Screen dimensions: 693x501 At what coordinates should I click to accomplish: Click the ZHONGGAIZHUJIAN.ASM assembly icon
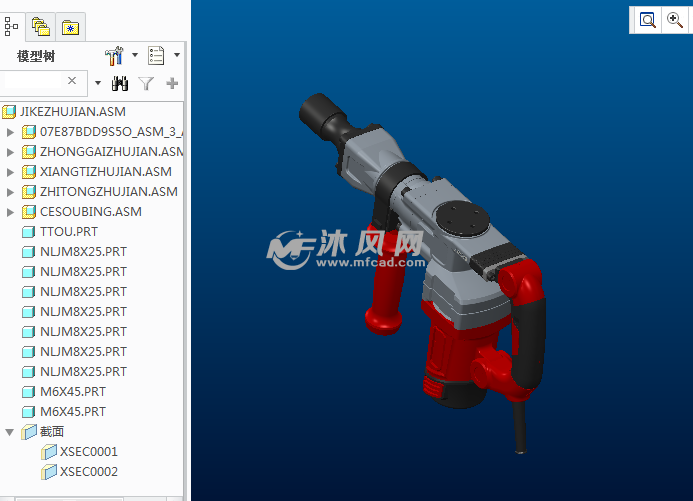pyautogui.click(x=29, y=152)
